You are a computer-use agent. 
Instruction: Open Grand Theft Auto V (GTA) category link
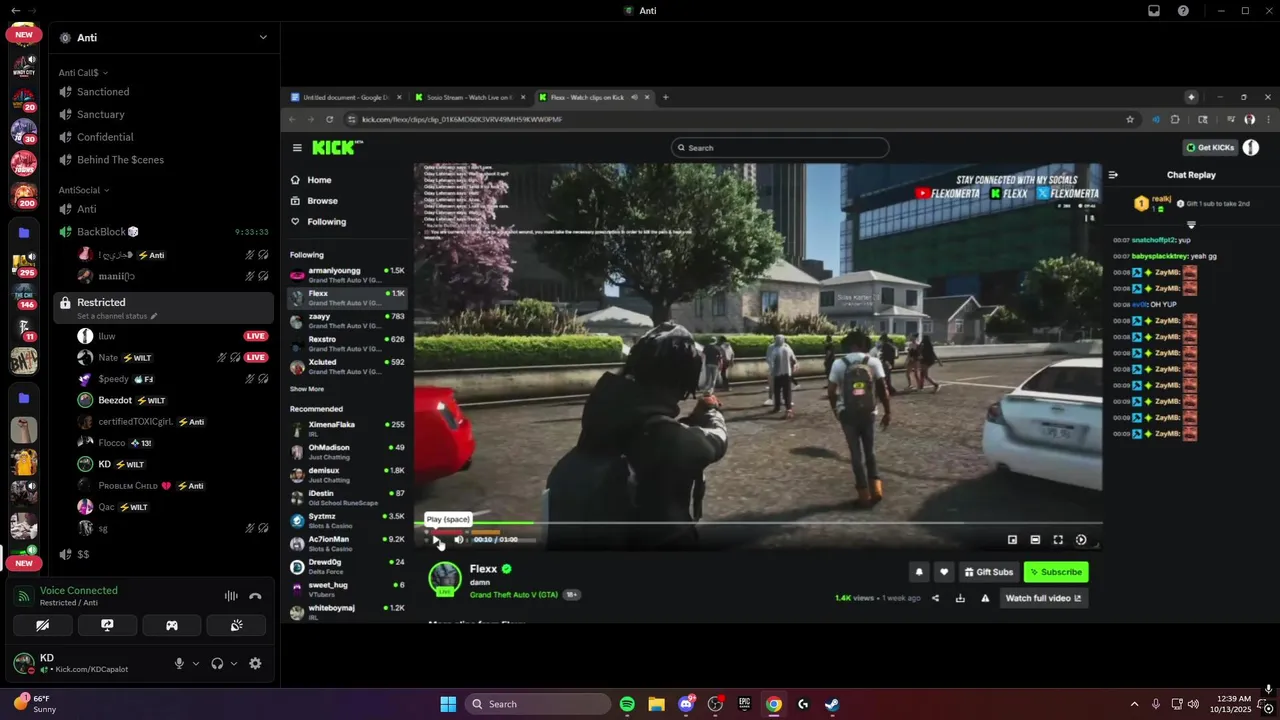click(x=514, y=595)
